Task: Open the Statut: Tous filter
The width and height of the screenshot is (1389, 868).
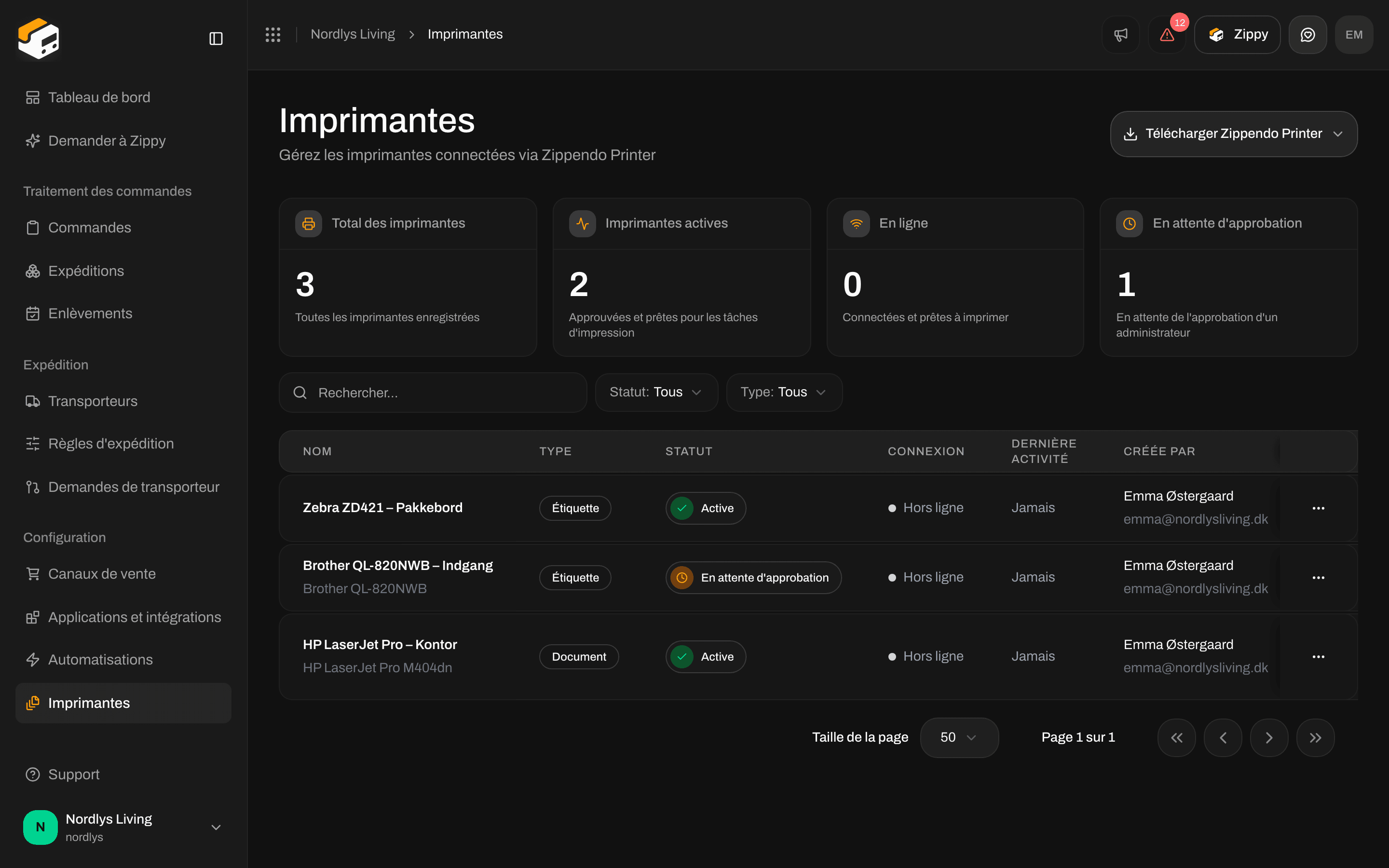Action: pyautogui.click(x=656, y=393)
